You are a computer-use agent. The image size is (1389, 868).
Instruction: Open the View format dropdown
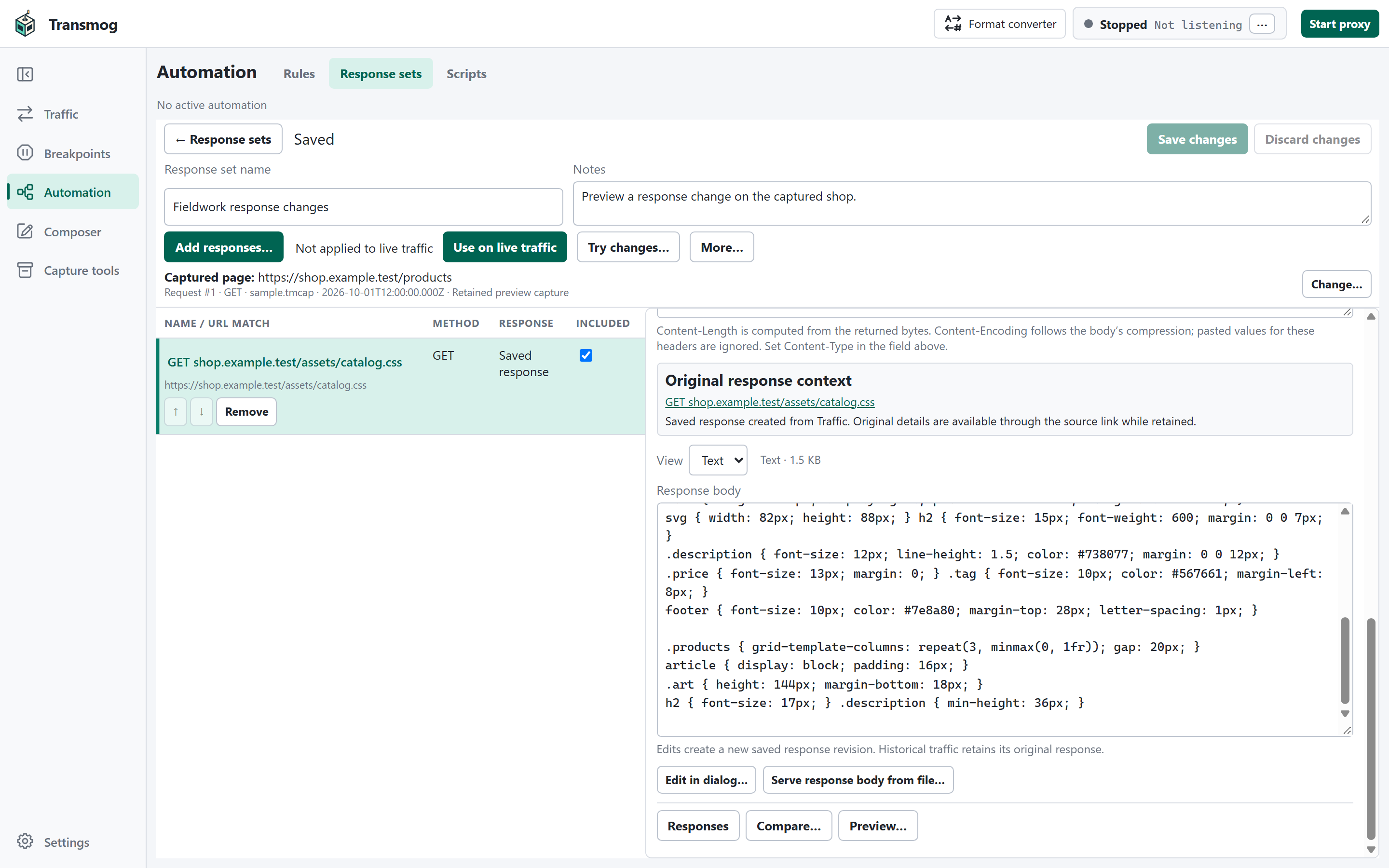[718, 460]
